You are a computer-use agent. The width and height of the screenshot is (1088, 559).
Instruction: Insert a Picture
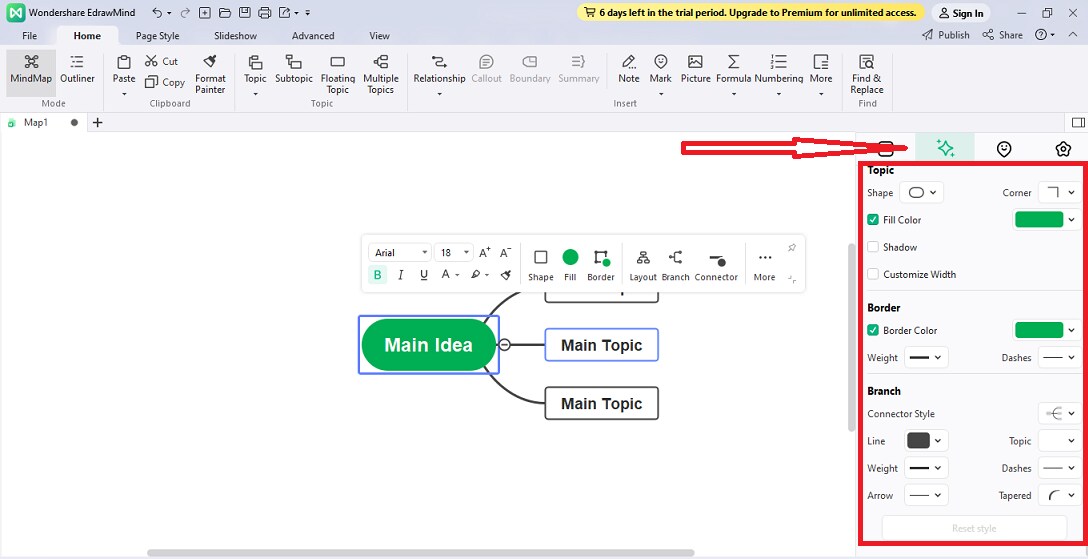[695, 69]
